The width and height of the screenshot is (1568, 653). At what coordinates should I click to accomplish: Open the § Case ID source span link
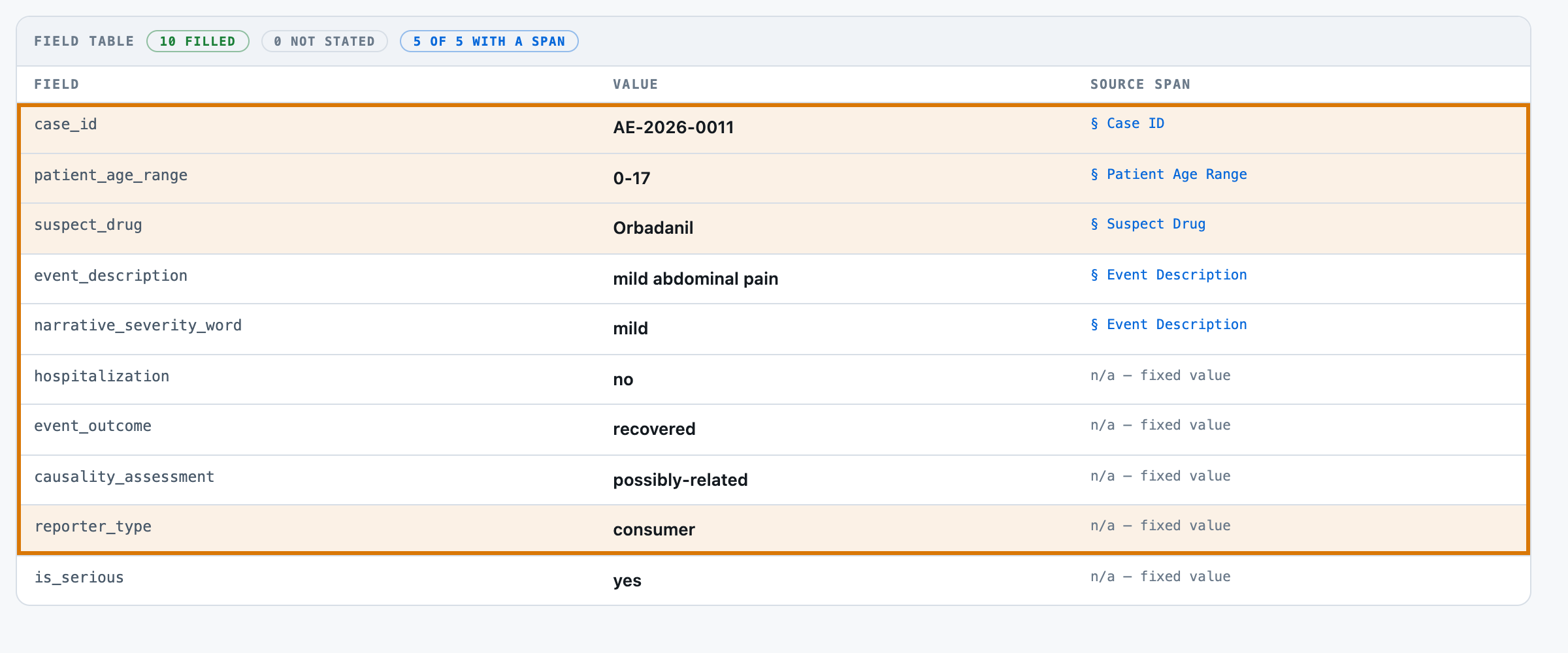(1127, 123)
